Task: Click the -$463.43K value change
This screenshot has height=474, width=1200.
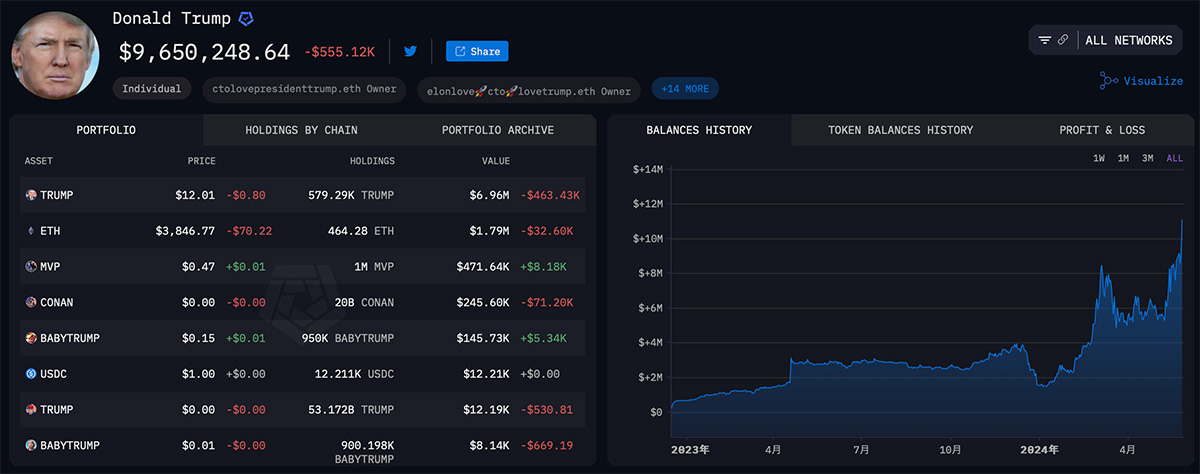Action: [x=550, y=195]
